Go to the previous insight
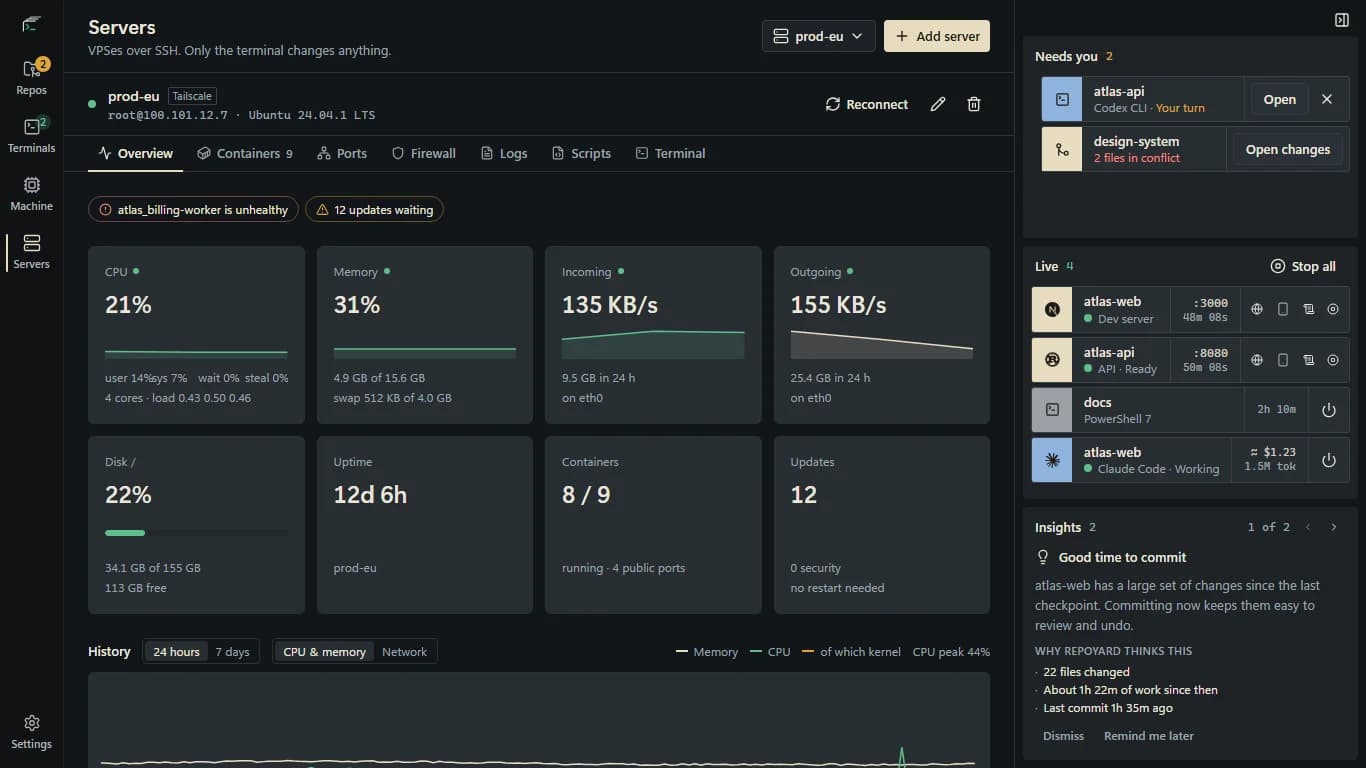The image size is (1366, 768). click(x=1307, y=527)
